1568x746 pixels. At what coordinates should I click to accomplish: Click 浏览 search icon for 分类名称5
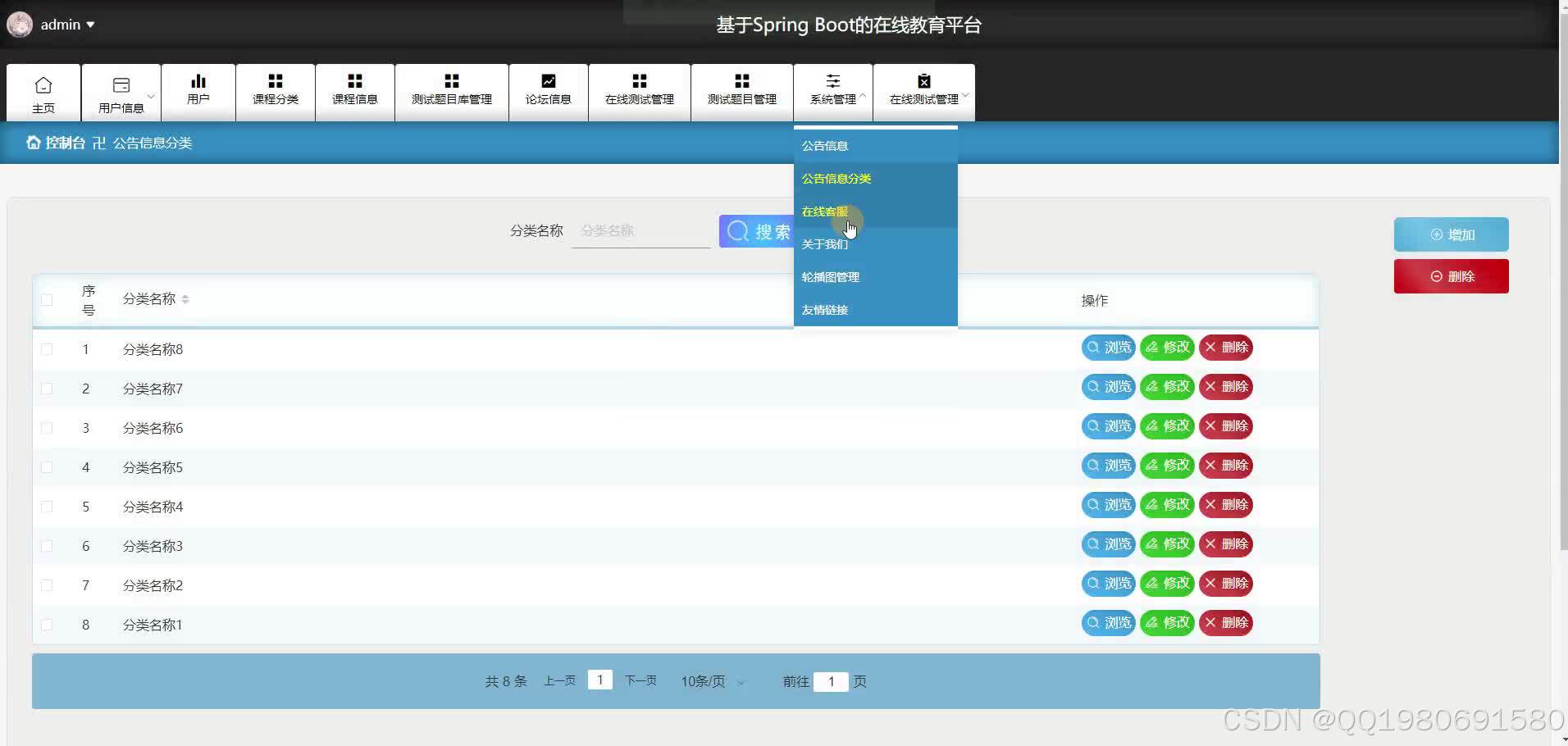1093,466
